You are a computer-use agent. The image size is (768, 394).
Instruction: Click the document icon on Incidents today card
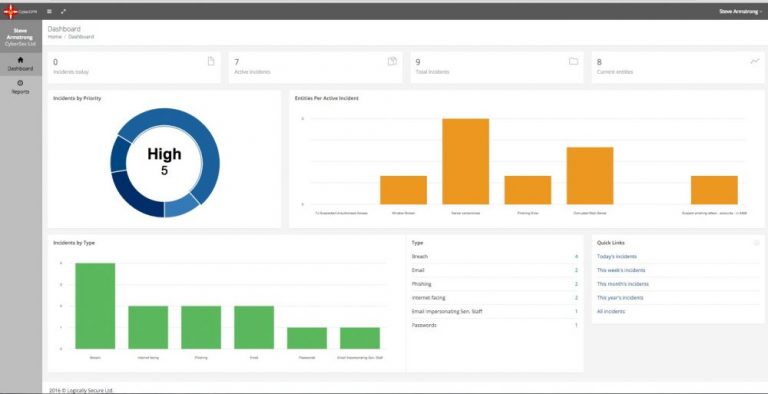[x=211, y=61]
